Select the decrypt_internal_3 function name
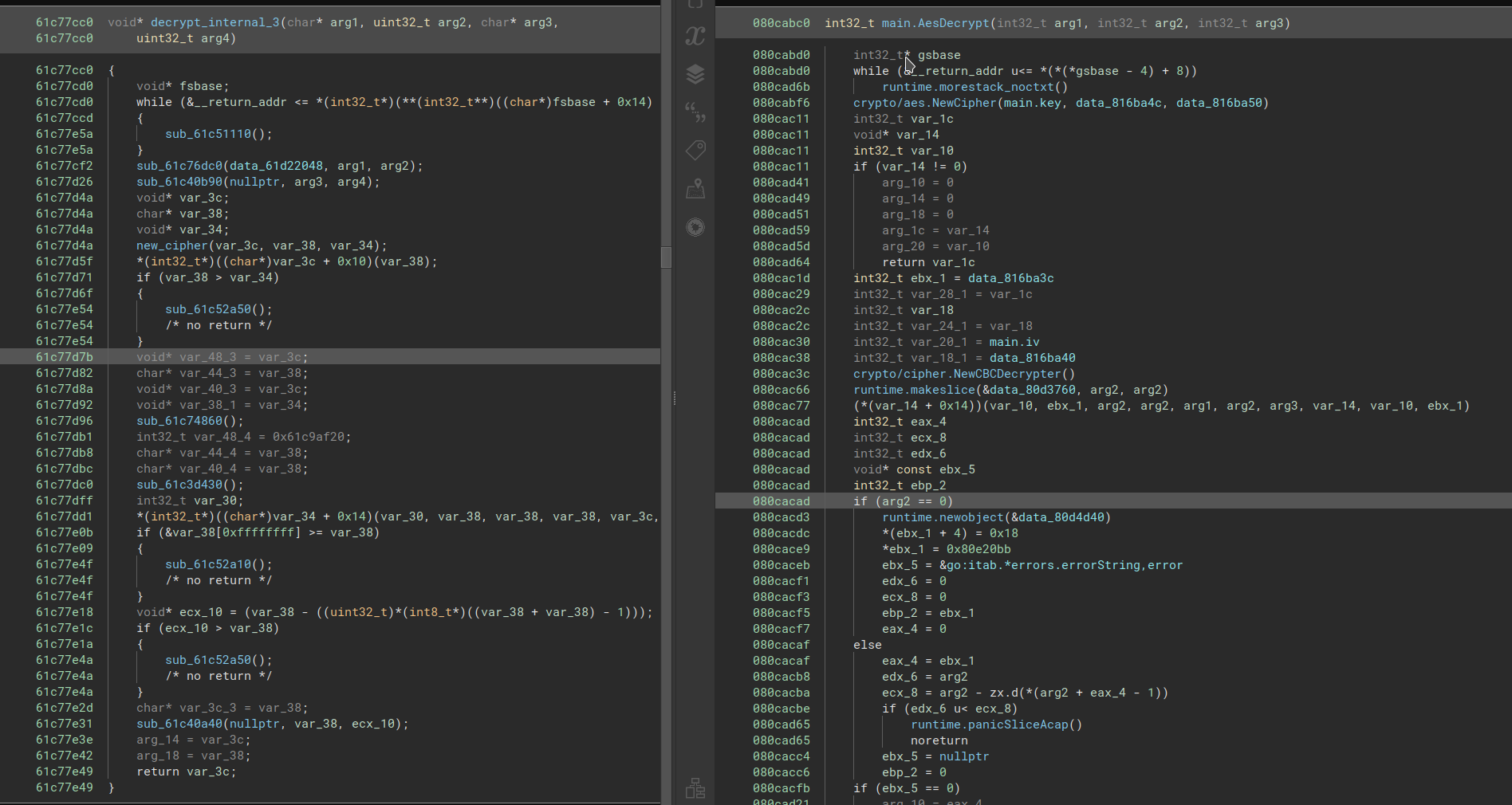1512x805 pixels. (215, 22)
